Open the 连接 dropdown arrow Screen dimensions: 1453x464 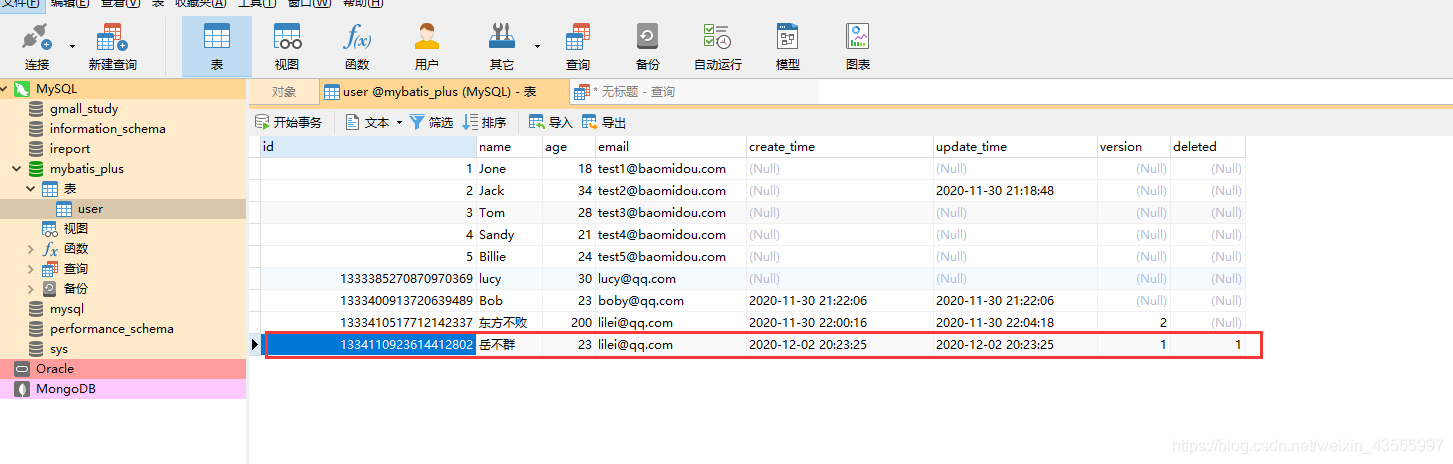[x=72, y=46]
